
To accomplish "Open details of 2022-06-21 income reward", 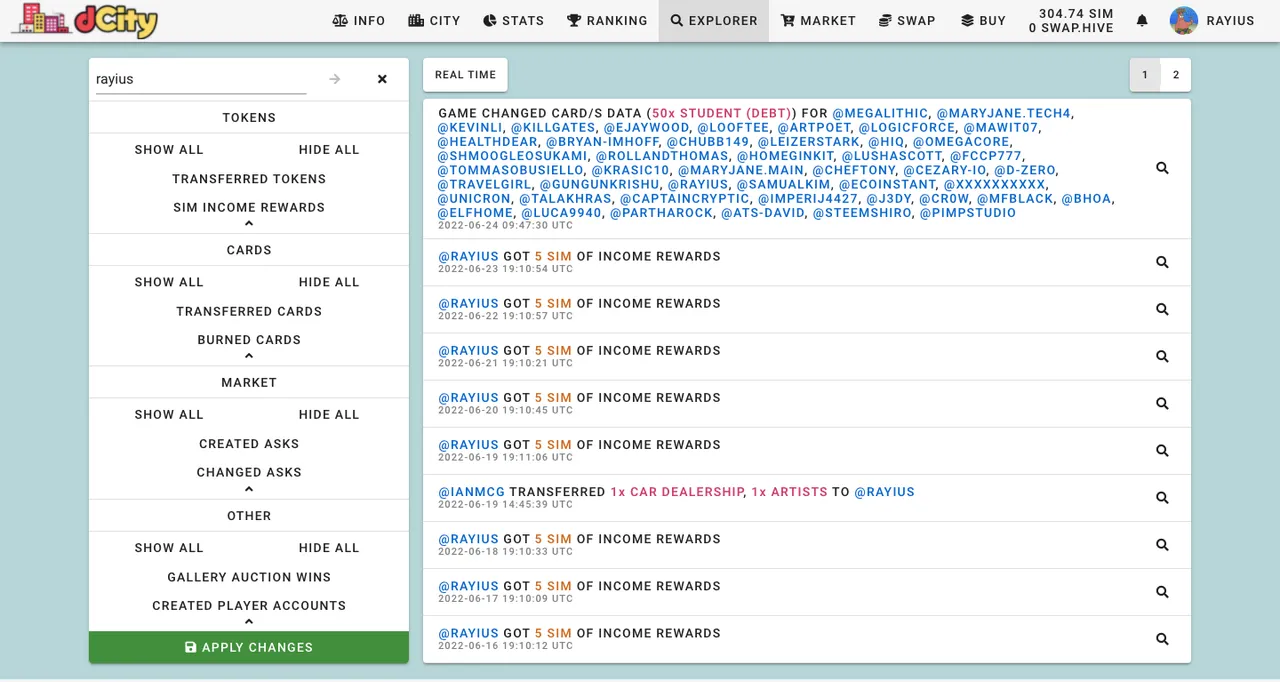I will point(1162,356).
